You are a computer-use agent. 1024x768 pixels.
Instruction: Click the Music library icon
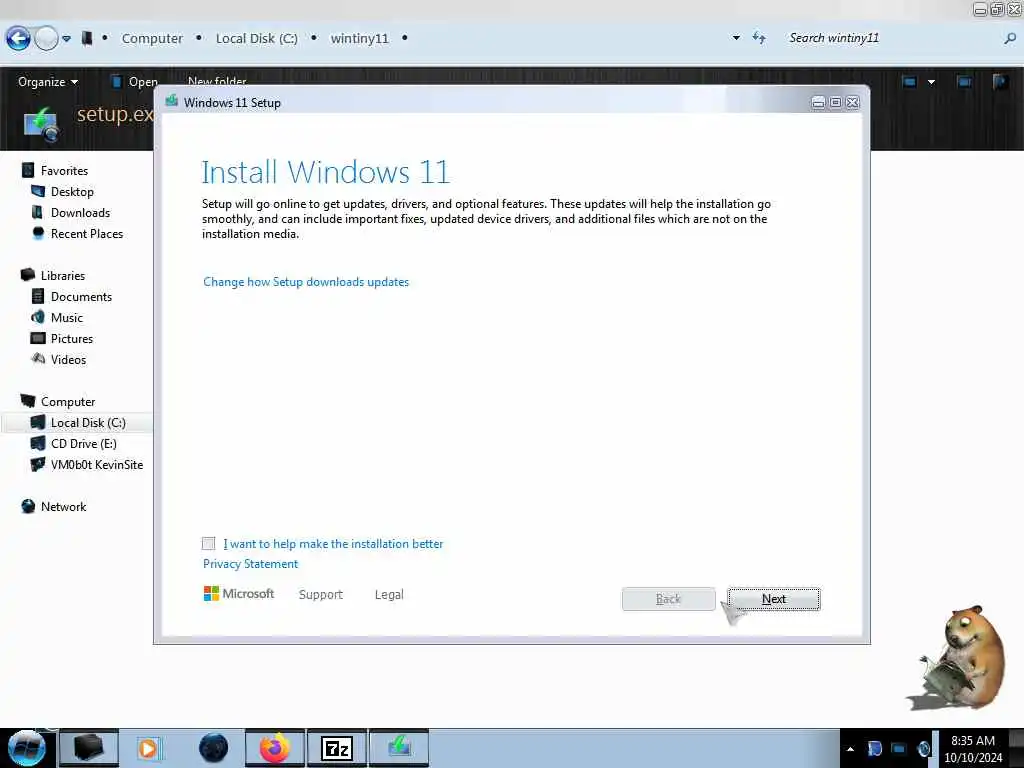(x=38, y=317)
